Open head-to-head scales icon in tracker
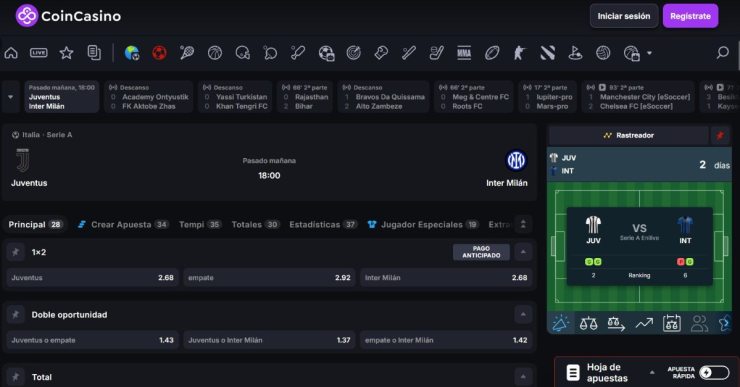Image resolution: width=740 pixels, height=387 pixels. 589,323
